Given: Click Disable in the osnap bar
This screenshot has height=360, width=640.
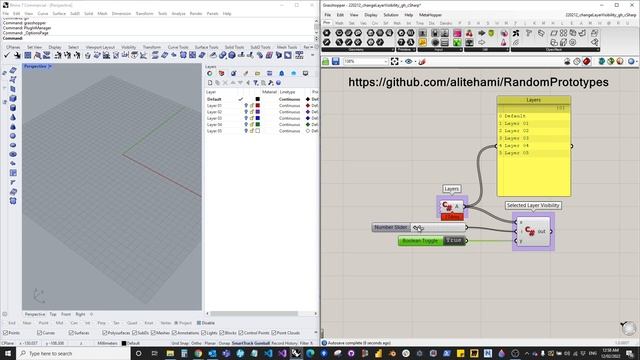Looking at the screenshot, I should pos(205,323).
